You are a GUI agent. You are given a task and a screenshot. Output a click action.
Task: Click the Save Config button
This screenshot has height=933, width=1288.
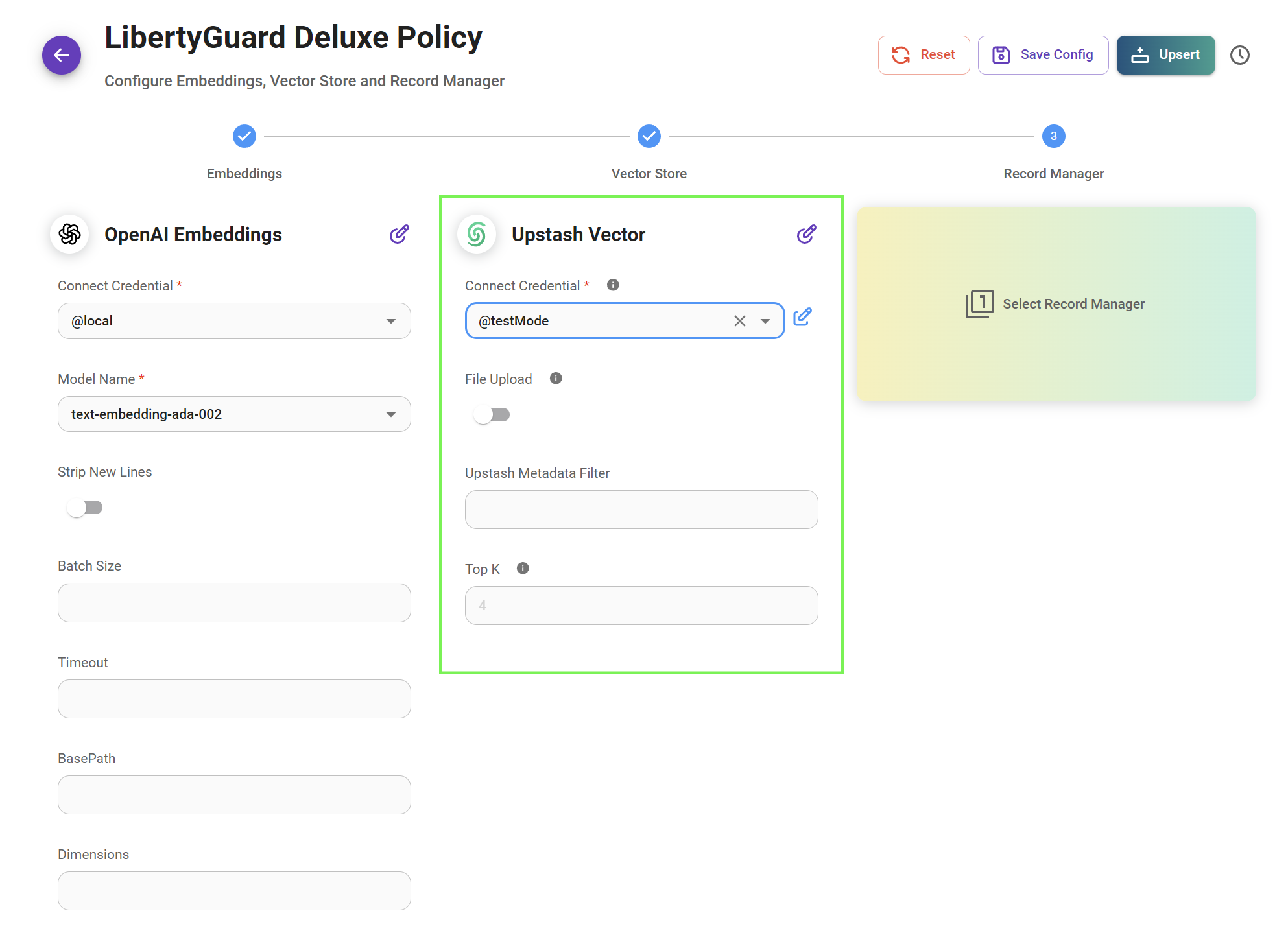pyautogui.click(x=1043, y=55)
